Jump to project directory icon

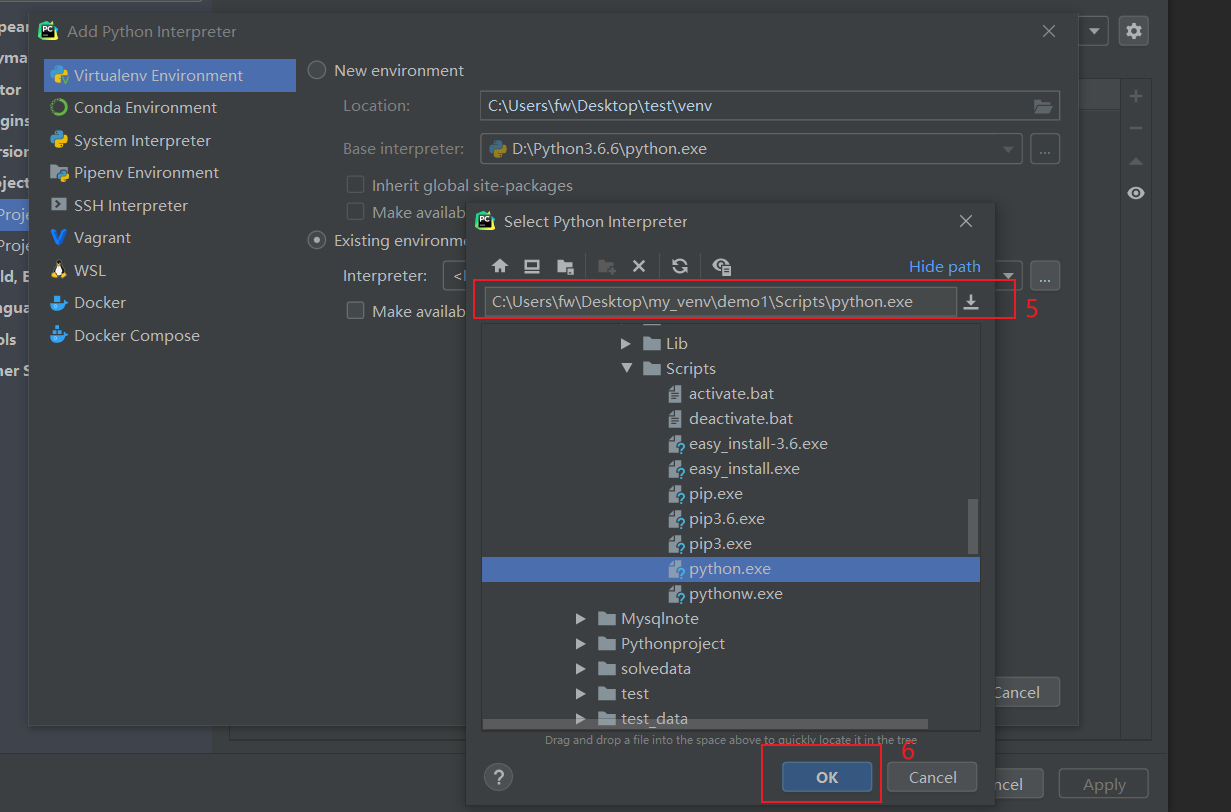coord(565,266)
